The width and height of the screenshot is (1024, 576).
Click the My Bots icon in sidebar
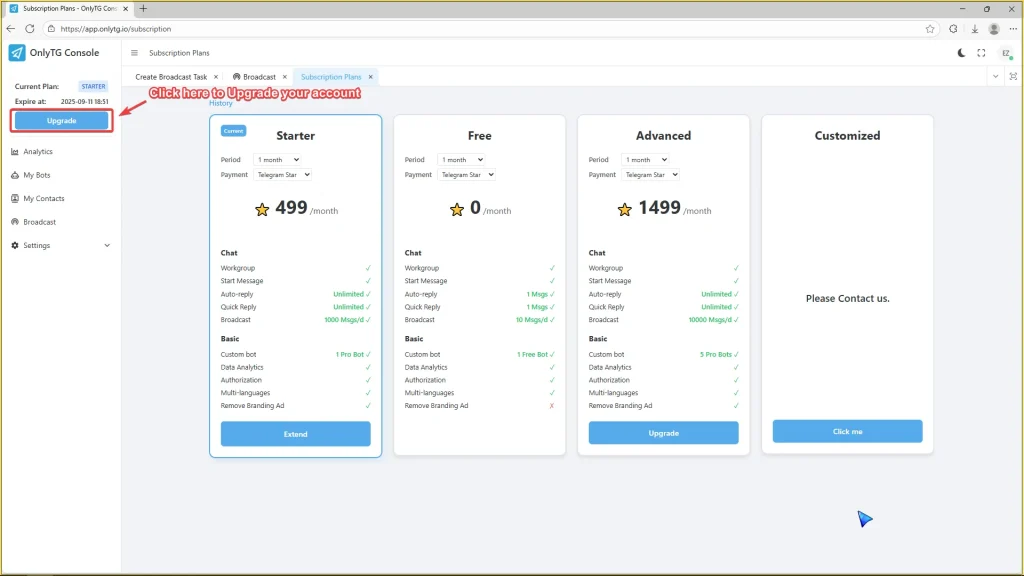15,175
